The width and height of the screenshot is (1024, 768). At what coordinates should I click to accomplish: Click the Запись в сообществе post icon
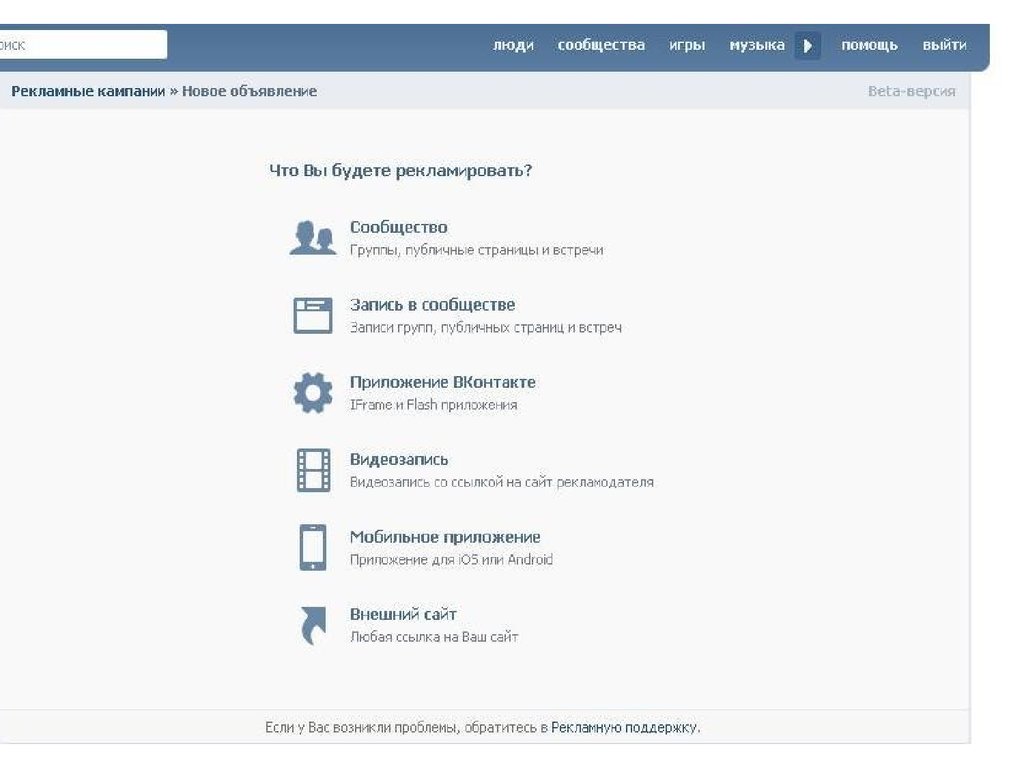click(x=313, y=315)
